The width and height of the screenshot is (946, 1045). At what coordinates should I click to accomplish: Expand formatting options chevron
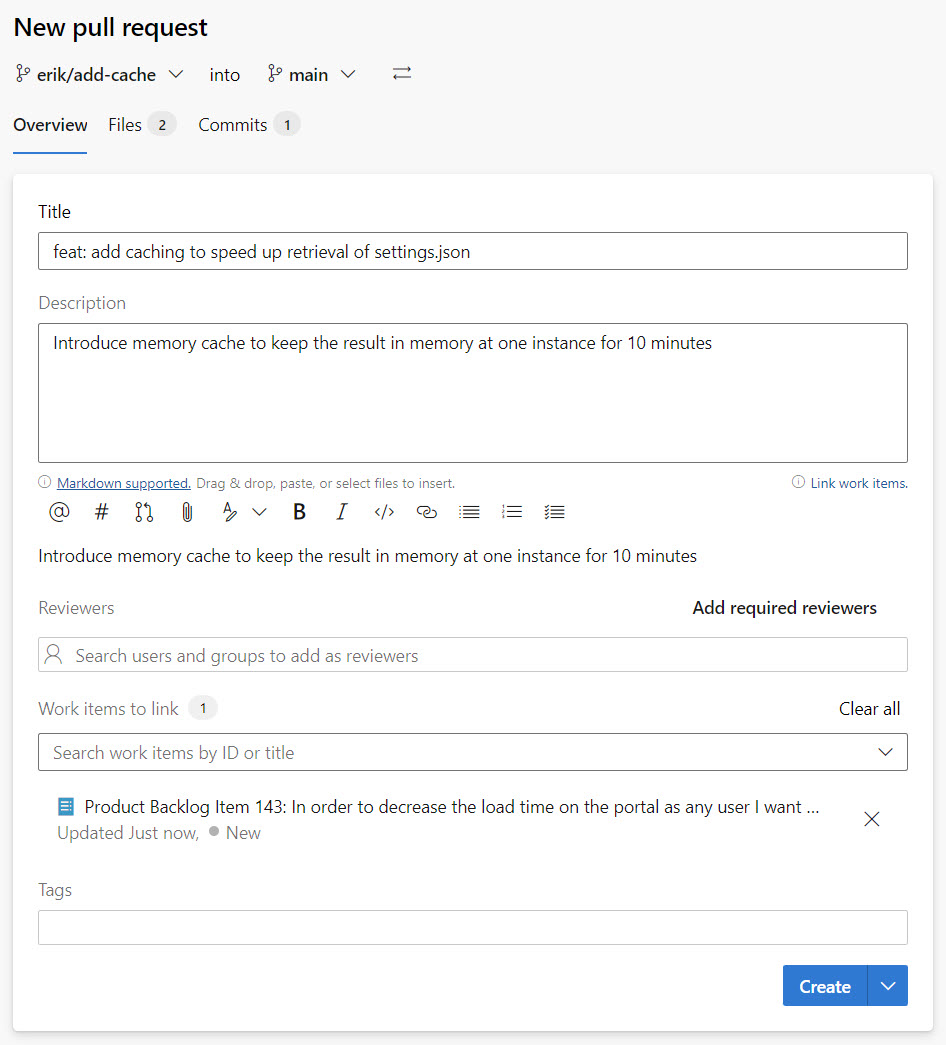coord(259,512)
